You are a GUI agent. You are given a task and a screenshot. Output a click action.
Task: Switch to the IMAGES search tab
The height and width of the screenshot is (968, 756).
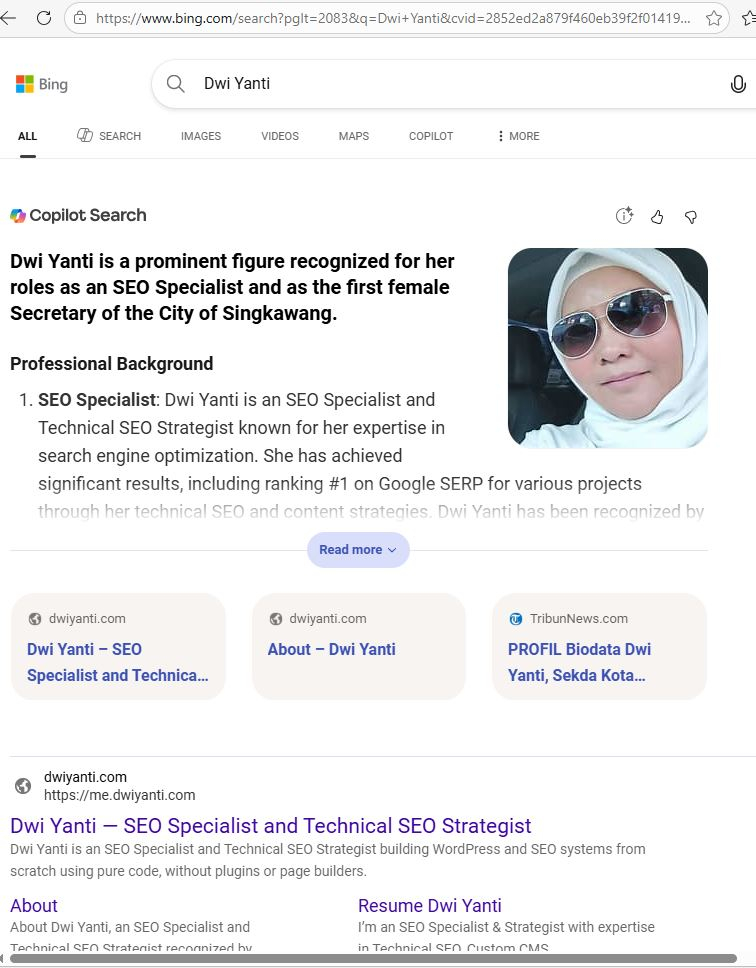coord(200,136)
